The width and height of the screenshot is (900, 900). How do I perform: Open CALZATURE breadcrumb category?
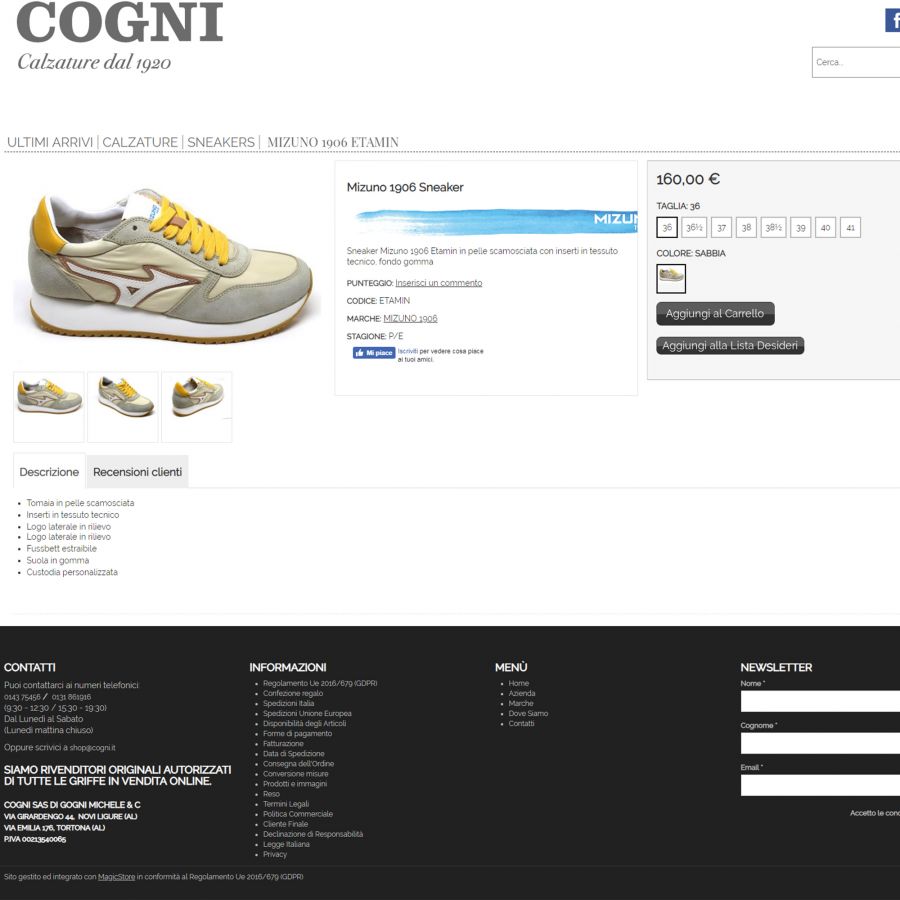(140, 142)
